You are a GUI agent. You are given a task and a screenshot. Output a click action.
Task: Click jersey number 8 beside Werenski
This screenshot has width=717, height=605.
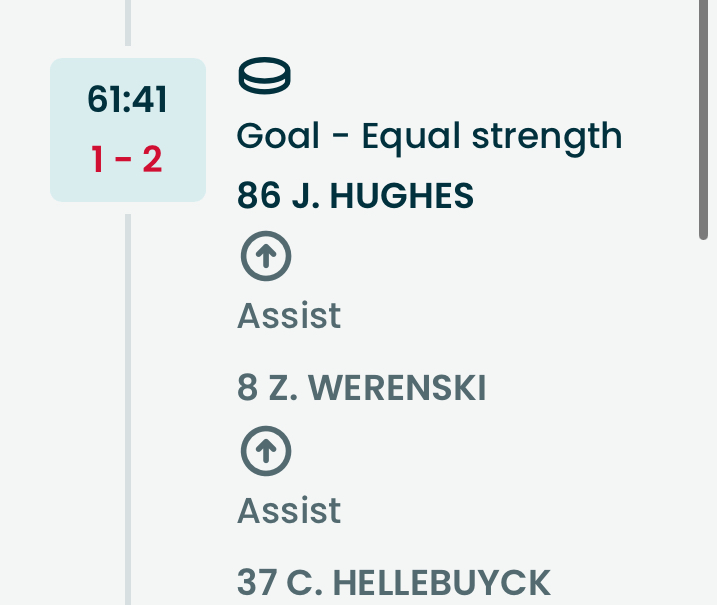click(x=247, y=388)
